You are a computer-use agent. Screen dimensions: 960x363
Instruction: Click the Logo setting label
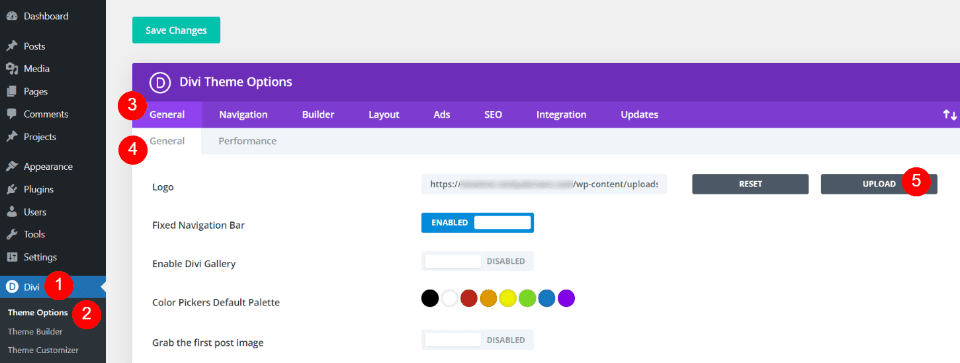point(163,187)
